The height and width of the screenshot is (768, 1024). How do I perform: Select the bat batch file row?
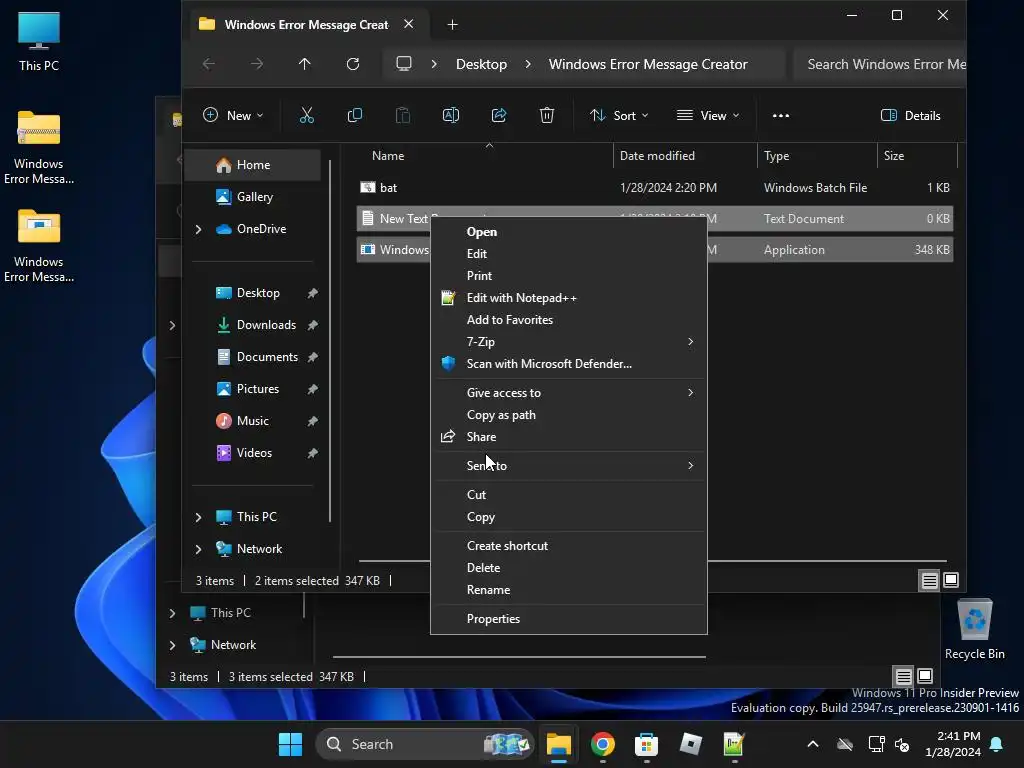[x=654, y=188]
